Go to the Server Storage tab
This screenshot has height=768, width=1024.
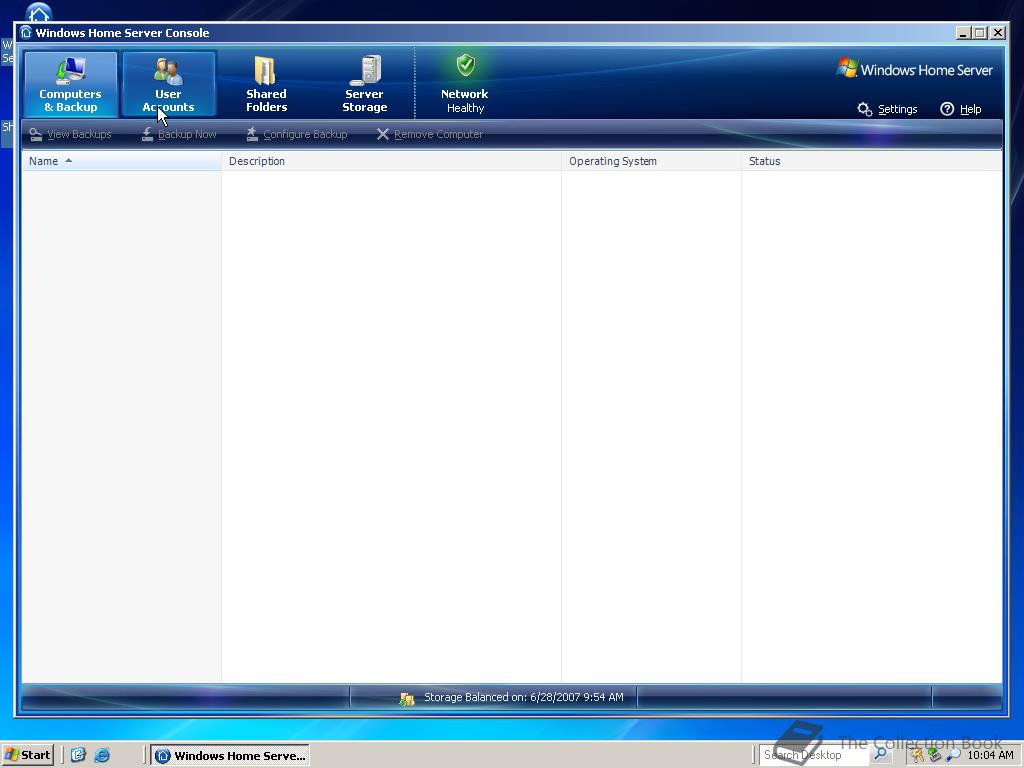pos(364,84)
